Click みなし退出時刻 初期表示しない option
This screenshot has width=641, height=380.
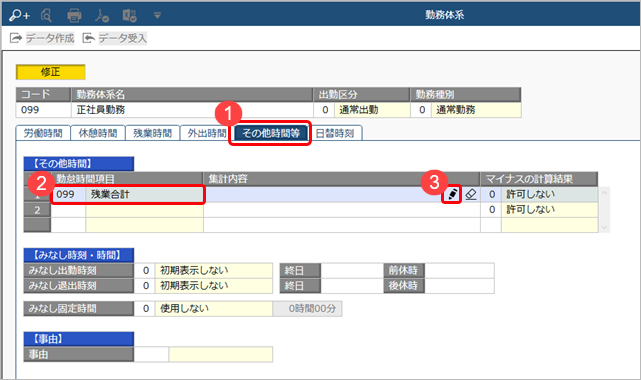pos(214,286)
